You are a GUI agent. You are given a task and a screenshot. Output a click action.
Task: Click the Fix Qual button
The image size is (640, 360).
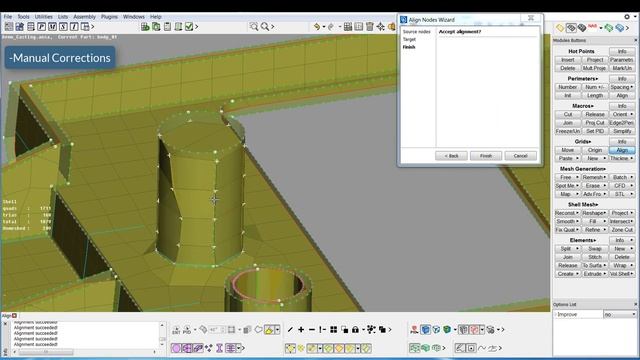pyautogui.click(x=567, y=230)
